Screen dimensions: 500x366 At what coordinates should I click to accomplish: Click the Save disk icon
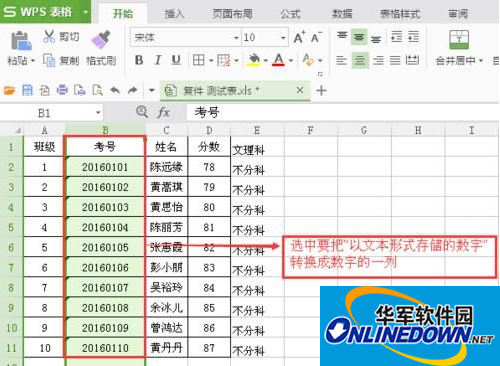pyautogui.click(x=27, y=90)
